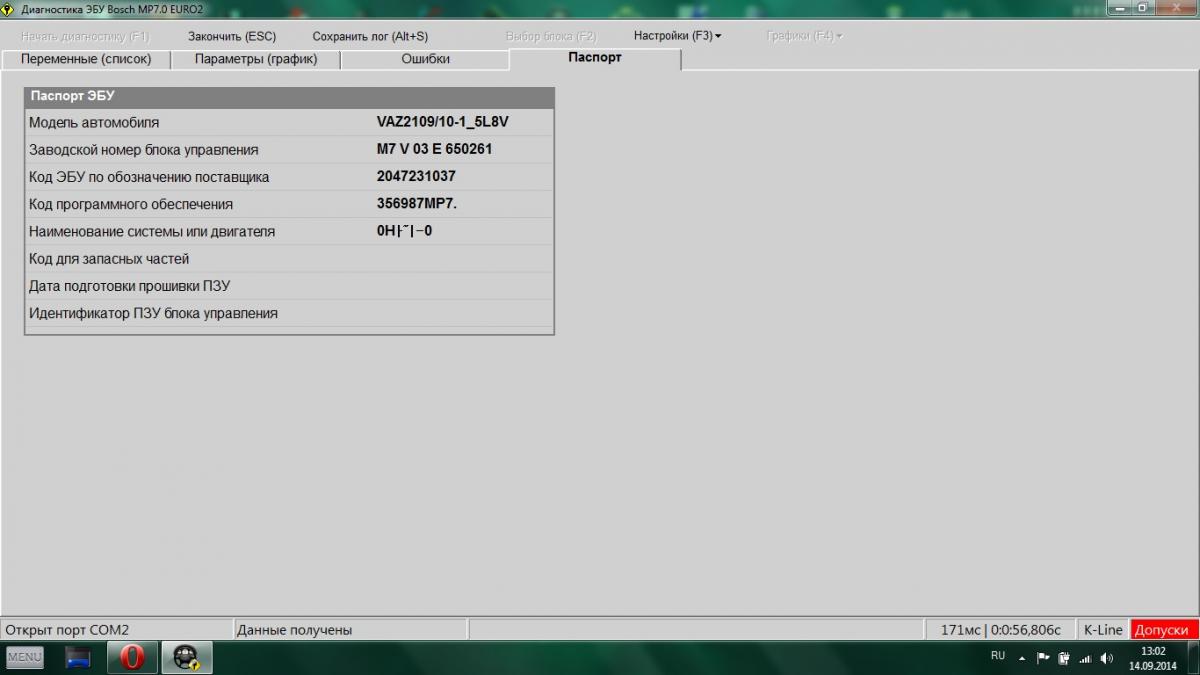This screenshot has width=1200, height=675.
Task: Click the disabled Начать диагностику (F1) item
Action: tap(85, 36)
